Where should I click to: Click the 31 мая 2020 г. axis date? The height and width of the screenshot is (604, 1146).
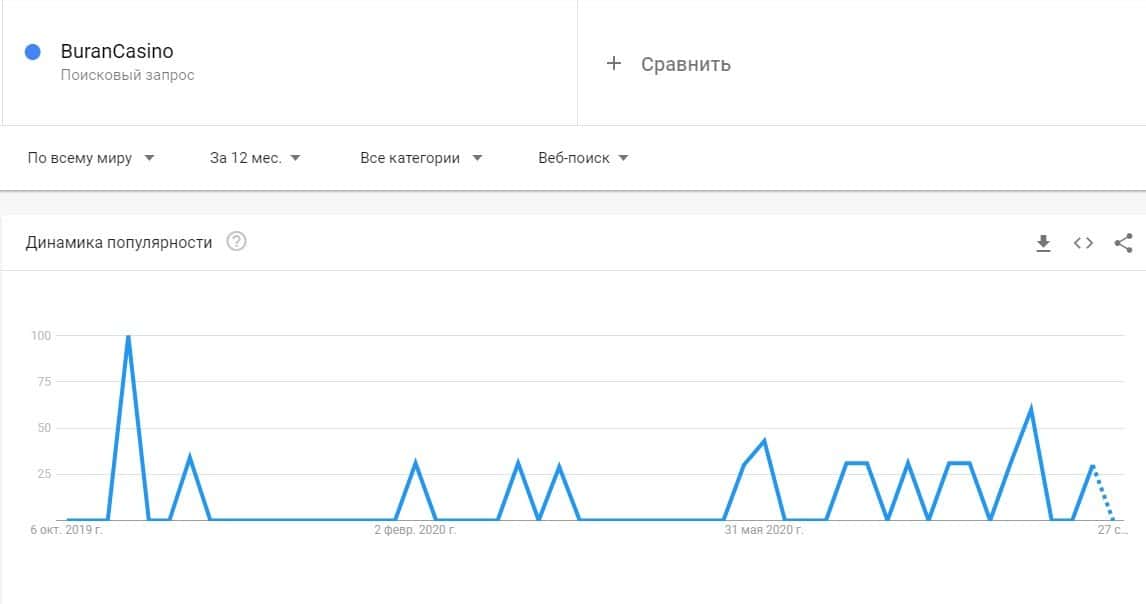click(x=764, y=530)
